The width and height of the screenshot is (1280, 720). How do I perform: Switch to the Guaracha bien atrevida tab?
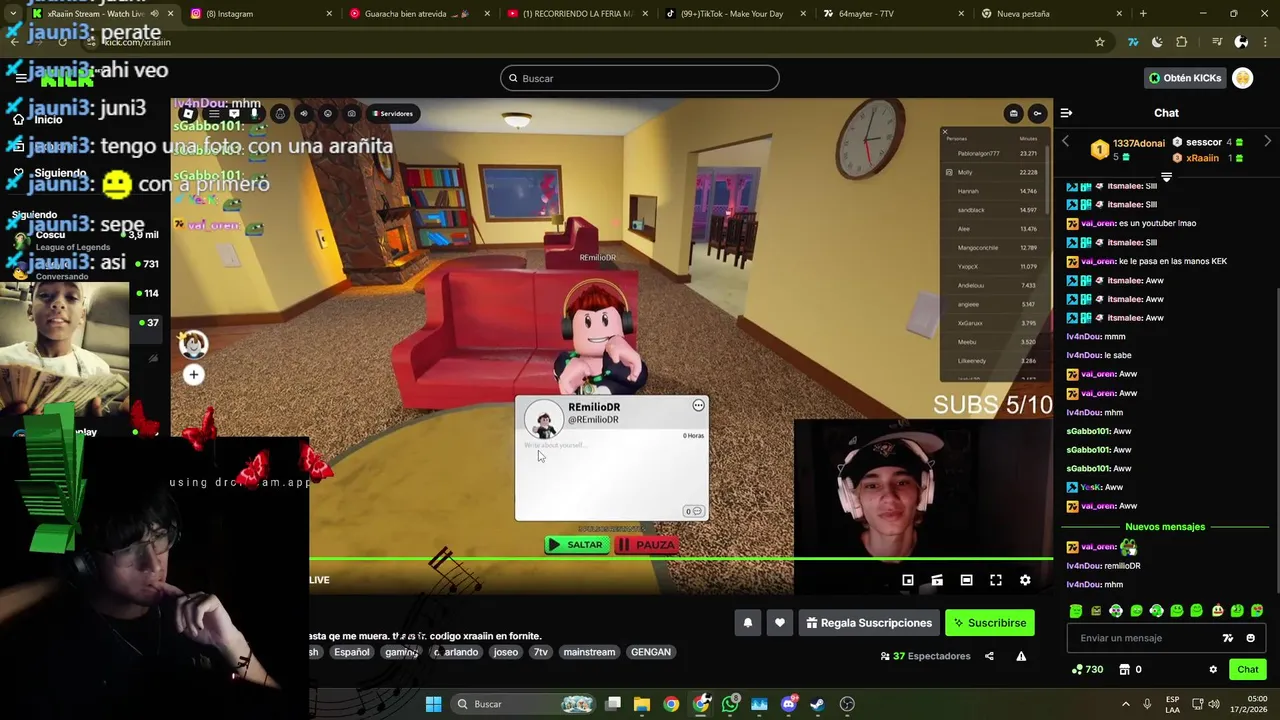pos(418,14)
